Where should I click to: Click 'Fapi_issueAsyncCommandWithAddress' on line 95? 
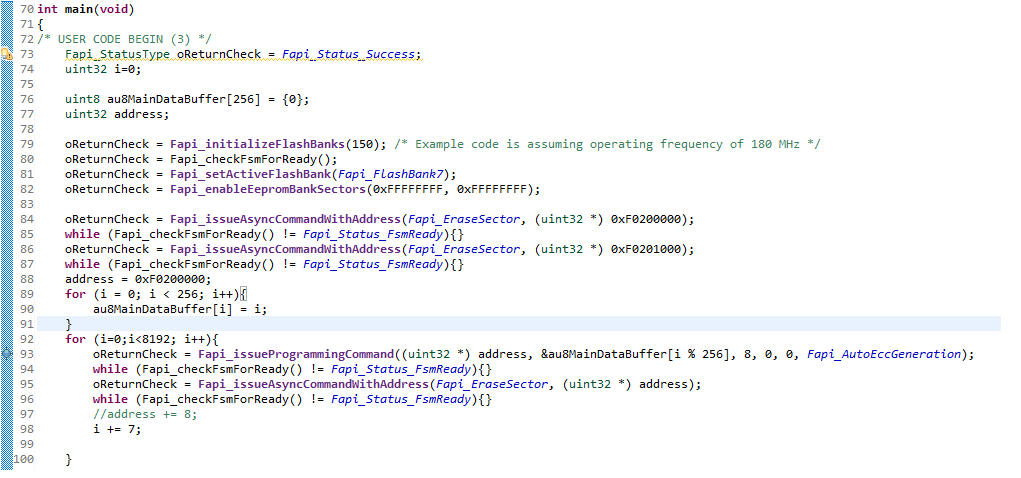coord(314,384)
